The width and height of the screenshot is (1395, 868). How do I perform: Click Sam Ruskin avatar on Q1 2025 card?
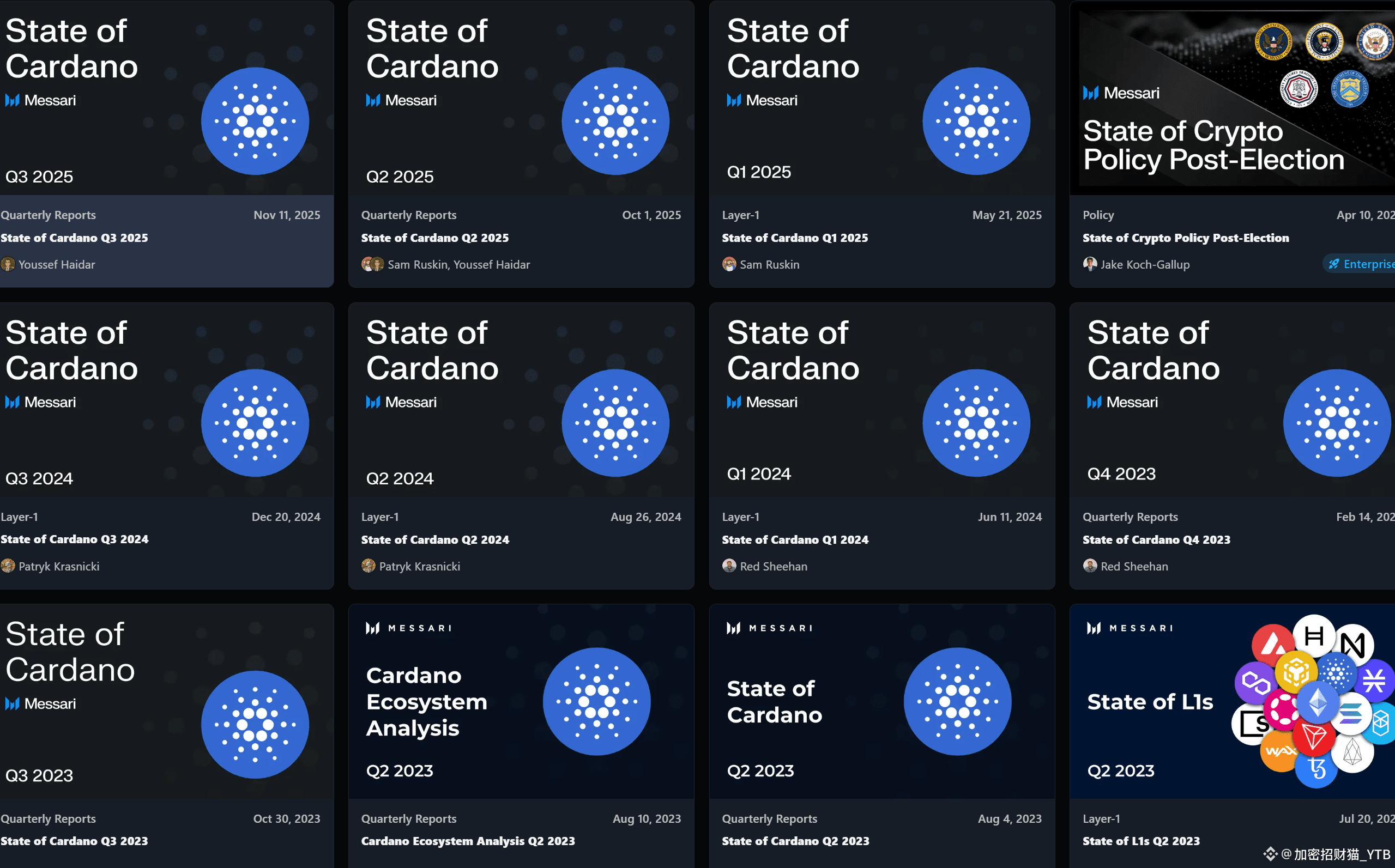pyautogui.click(x=729, y=265)
